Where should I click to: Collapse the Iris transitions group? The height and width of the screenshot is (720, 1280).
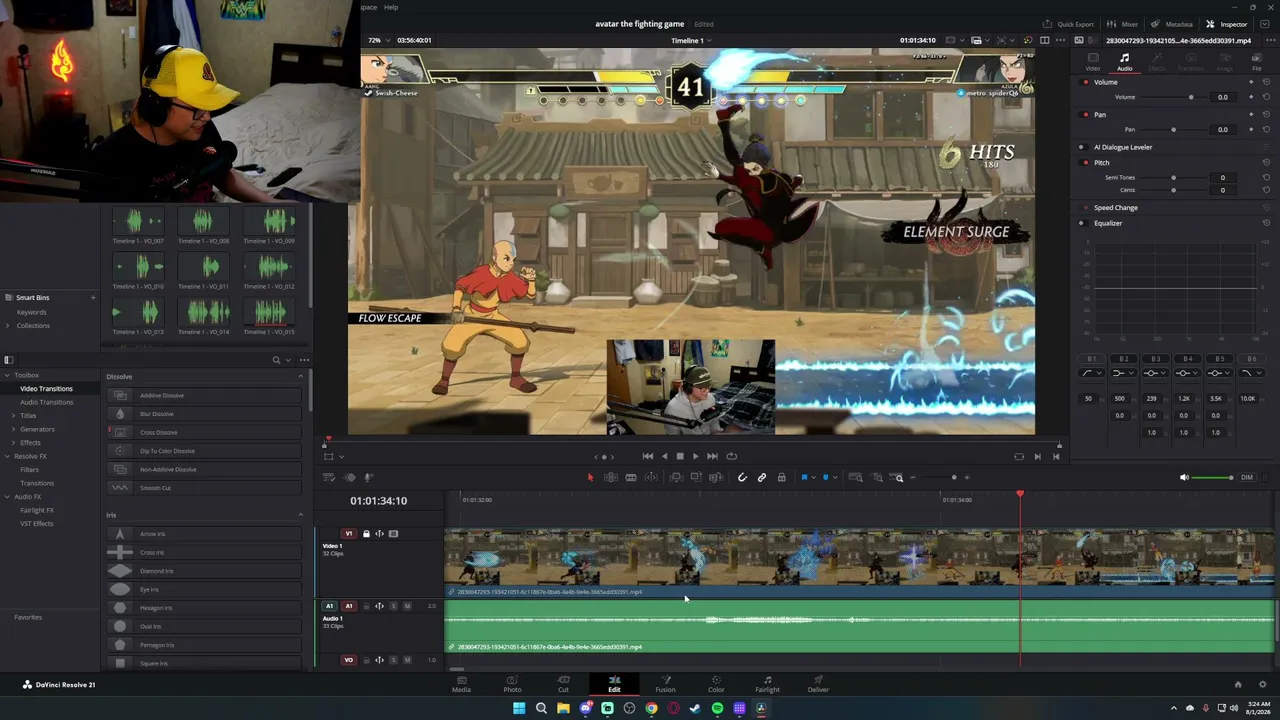[301, 515]
